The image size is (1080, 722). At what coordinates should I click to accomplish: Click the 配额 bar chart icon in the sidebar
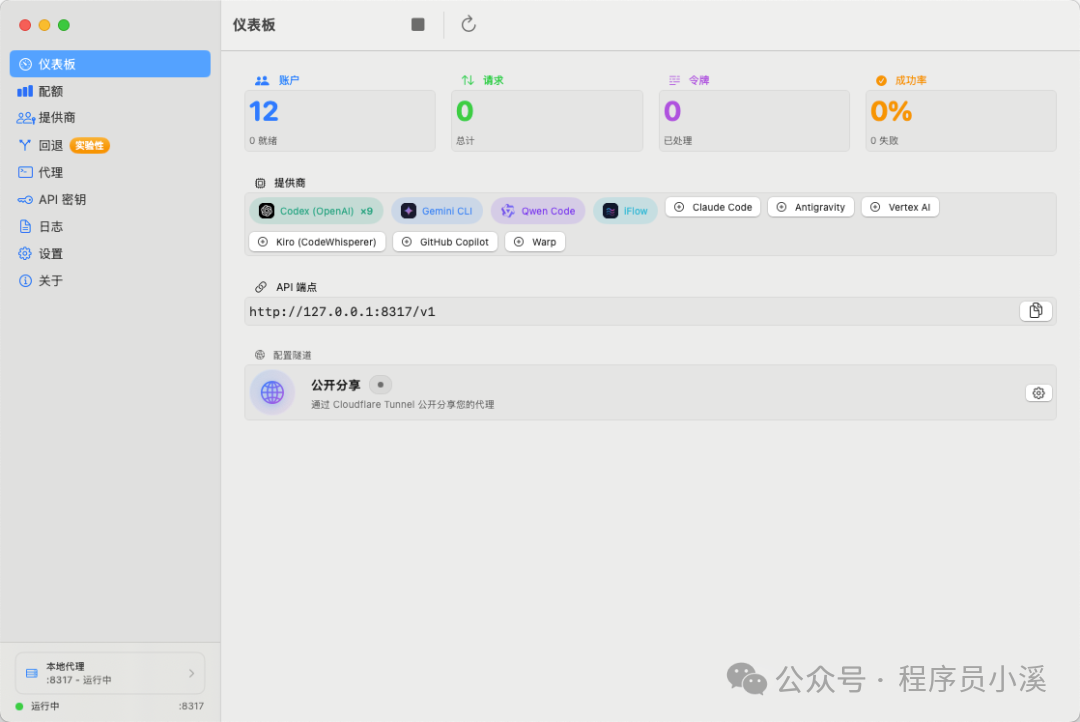25,91
